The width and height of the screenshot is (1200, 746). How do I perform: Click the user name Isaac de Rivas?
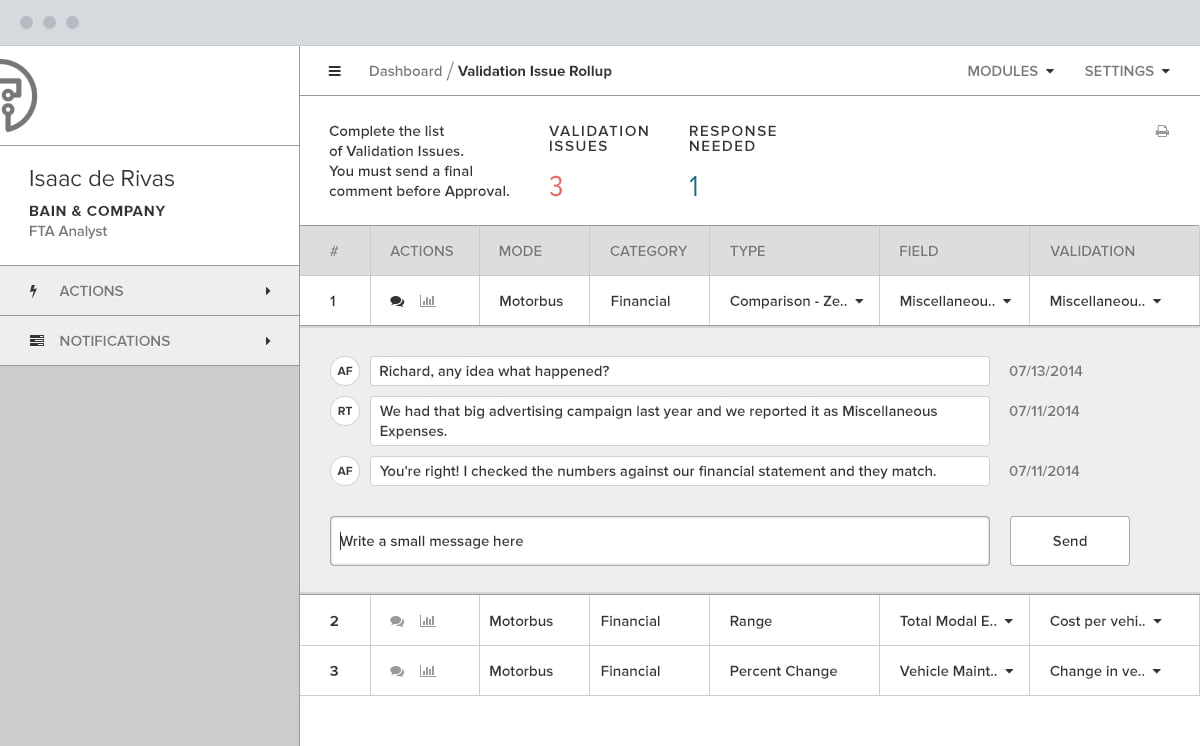(x=102, y=179)
